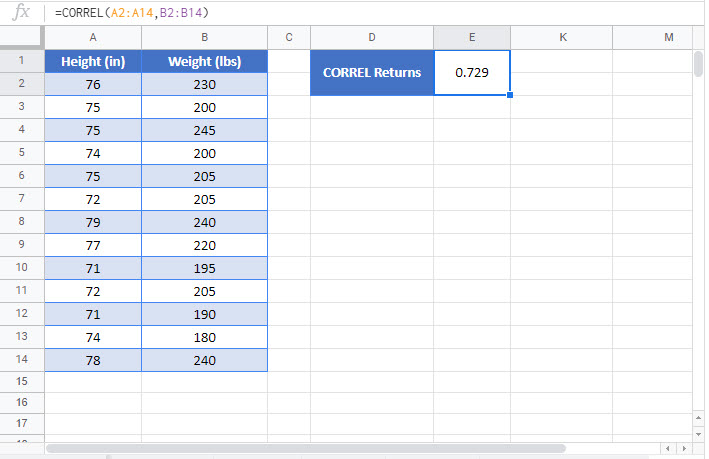
Task: Select the cell showing 0.729
Action: click(472, 73)
